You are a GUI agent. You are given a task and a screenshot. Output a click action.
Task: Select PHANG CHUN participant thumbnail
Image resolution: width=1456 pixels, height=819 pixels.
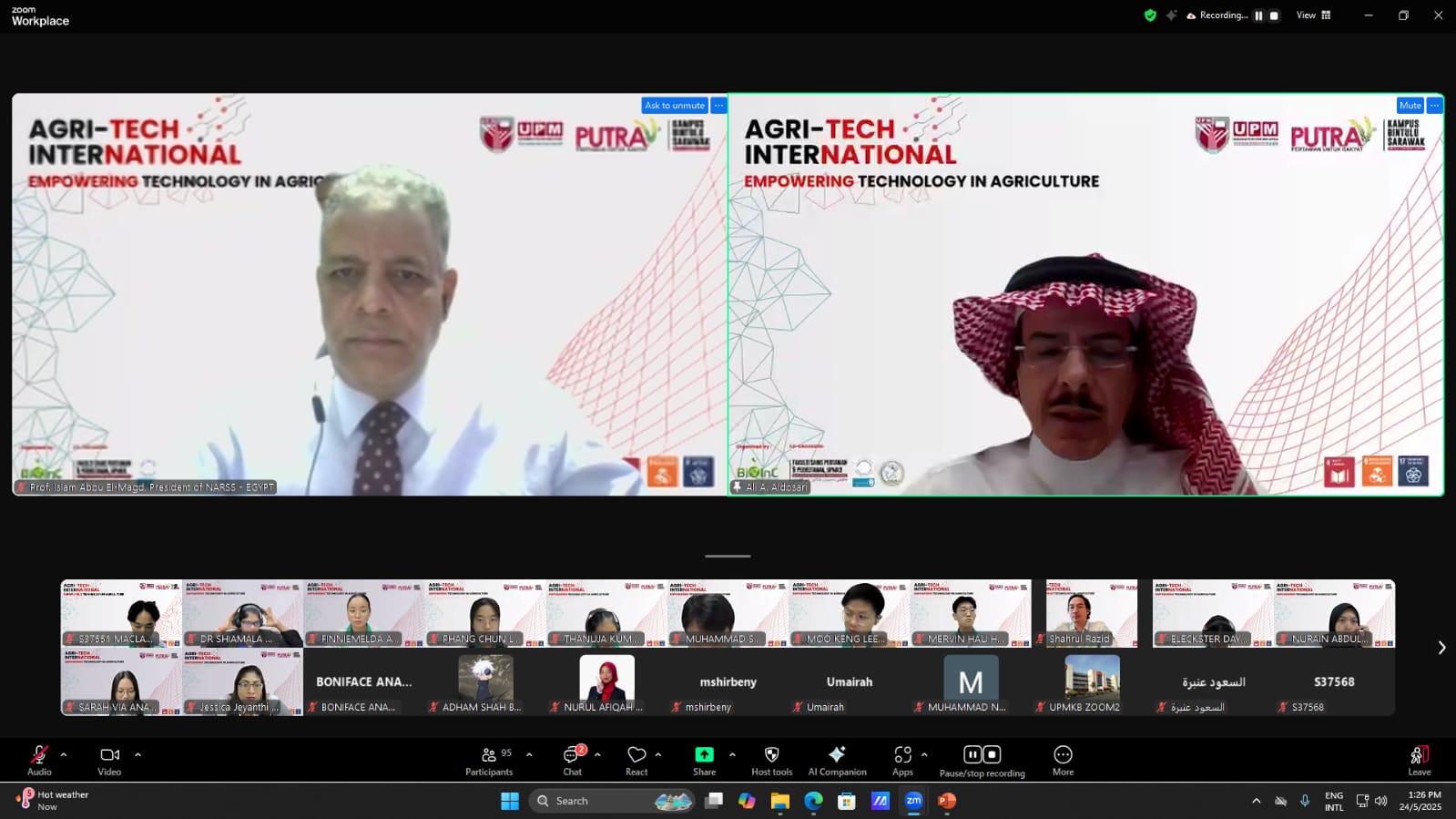point(485,613)
